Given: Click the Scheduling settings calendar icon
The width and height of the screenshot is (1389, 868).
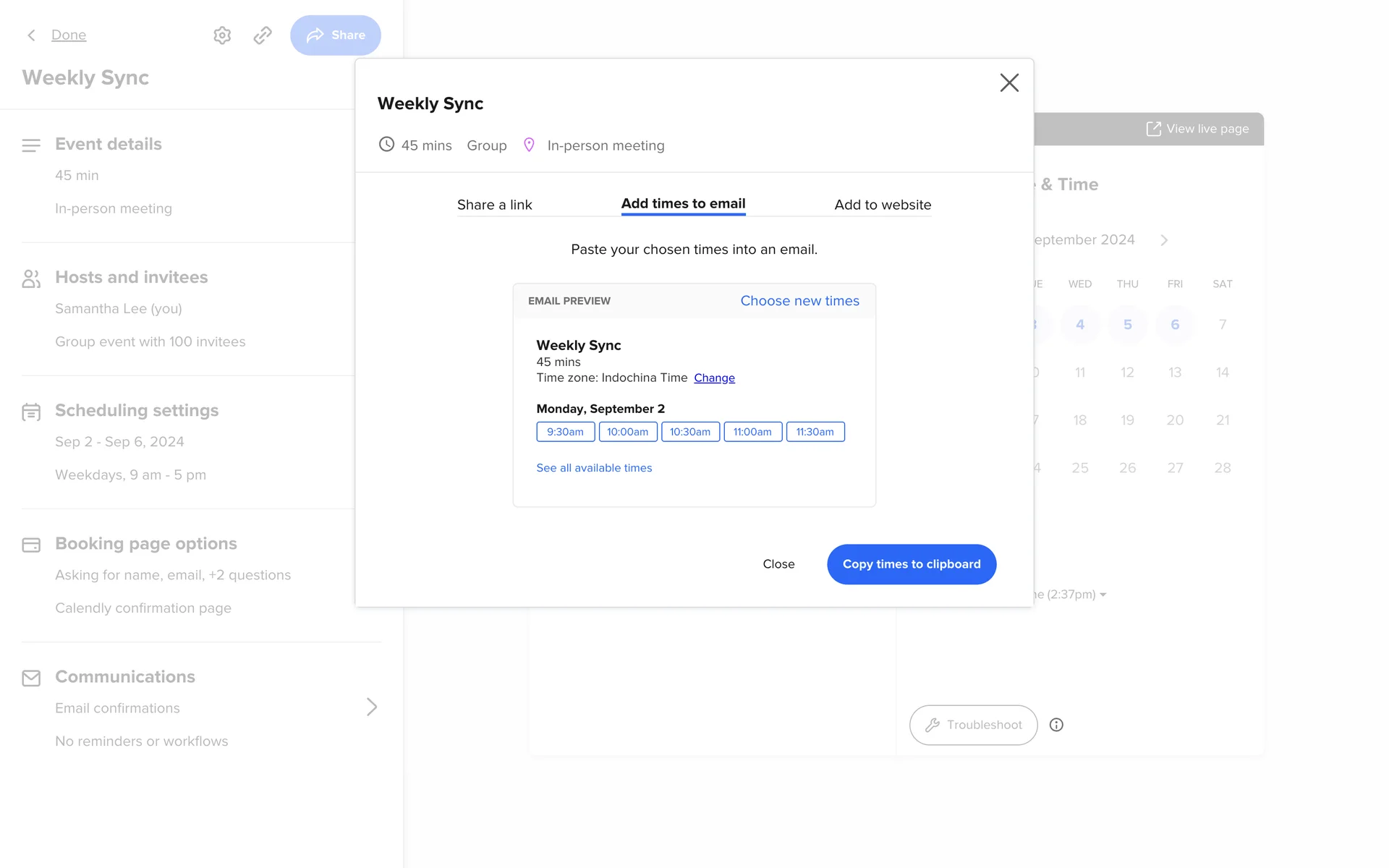Looking at the screenshot, I should [31, 412].
